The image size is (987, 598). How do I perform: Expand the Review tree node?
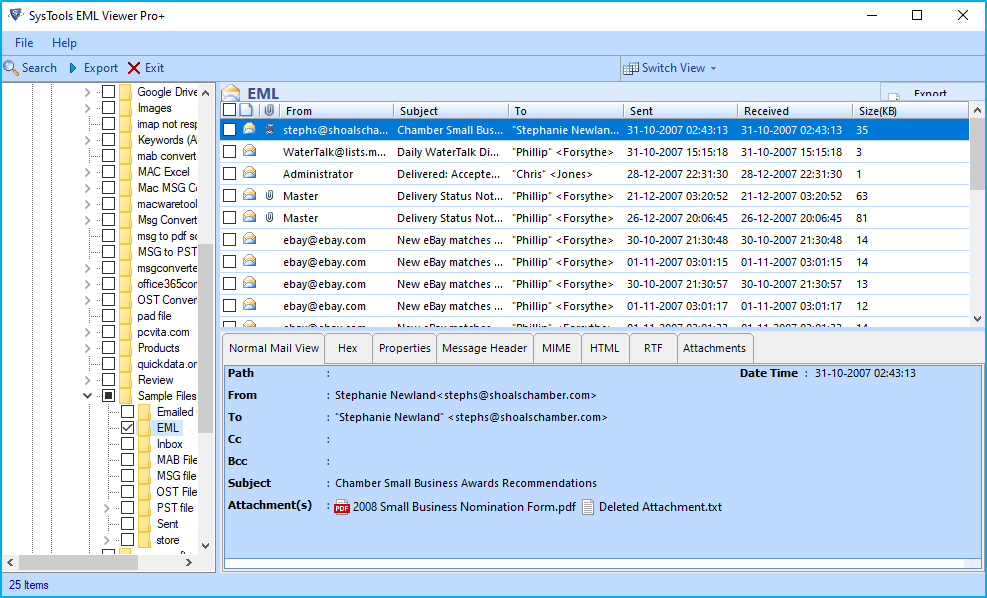click(x=87, y=380)
